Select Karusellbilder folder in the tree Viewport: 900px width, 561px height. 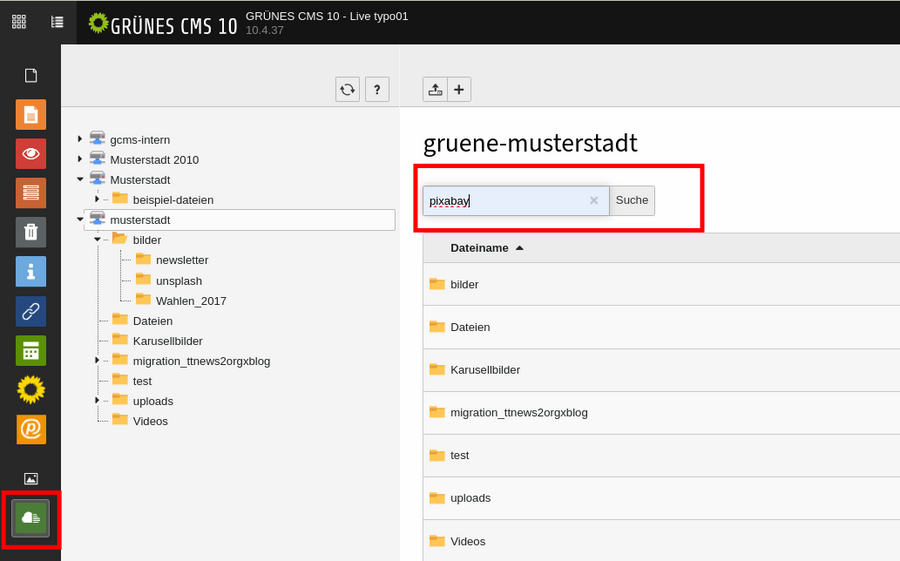click(168, 341)
